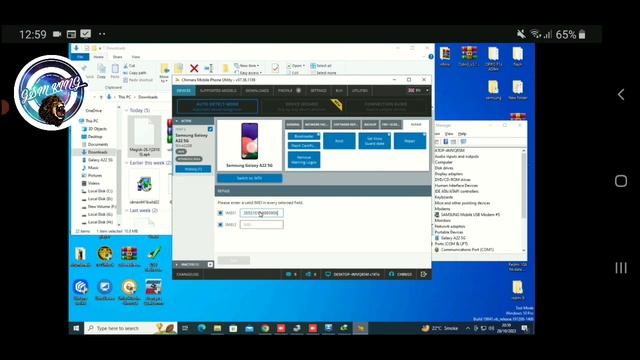
Task: Open the View menu in Device Manager
Action: click(449, 134)
